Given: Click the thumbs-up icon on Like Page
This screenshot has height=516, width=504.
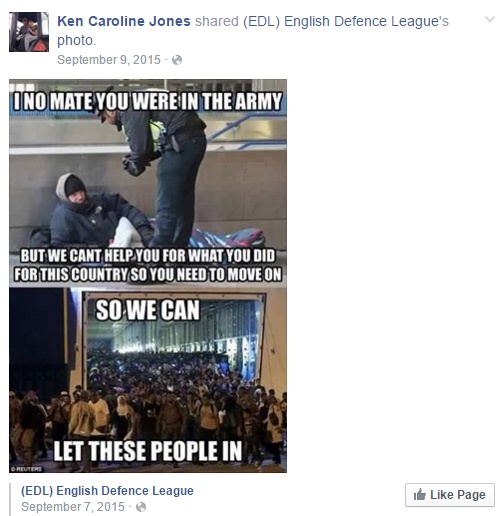Looking at the screenshot, I should 420,495.
